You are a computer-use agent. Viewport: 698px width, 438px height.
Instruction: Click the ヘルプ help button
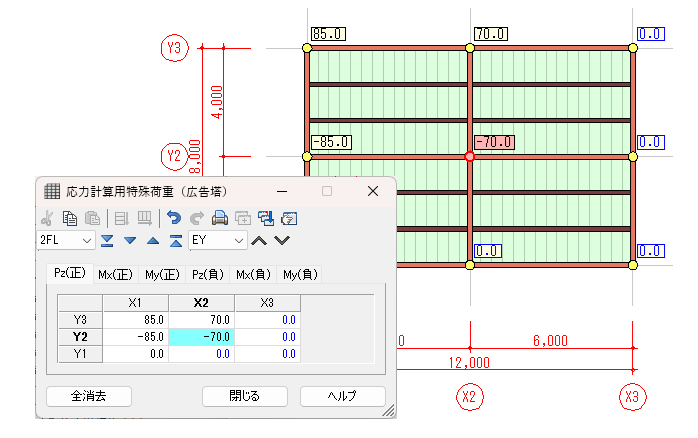(342, 396)
